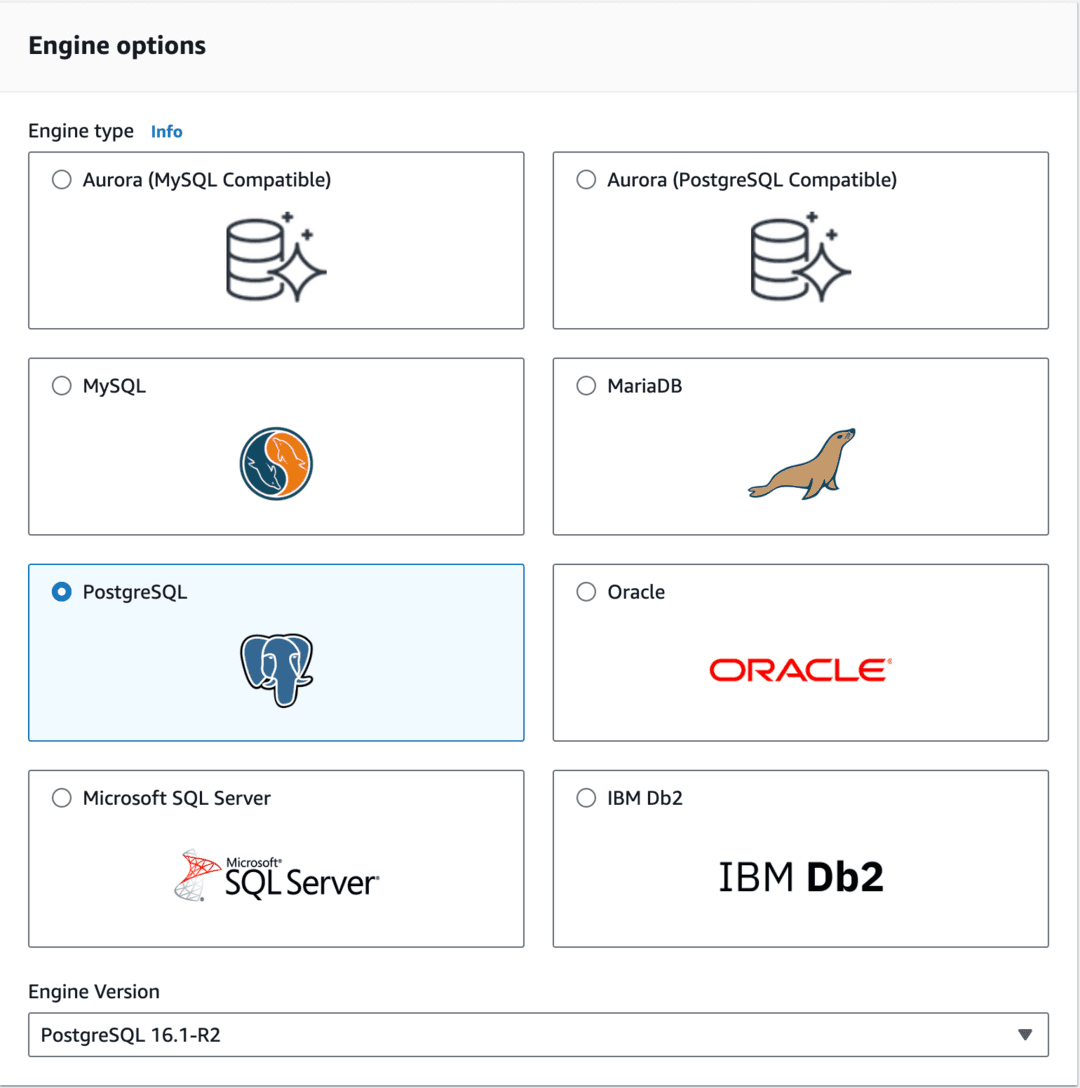This screenshot has width=1080, height=1088.
Task: Click the IBM Db2 logo
Action: pyautogui.click(x=800, y=877)
